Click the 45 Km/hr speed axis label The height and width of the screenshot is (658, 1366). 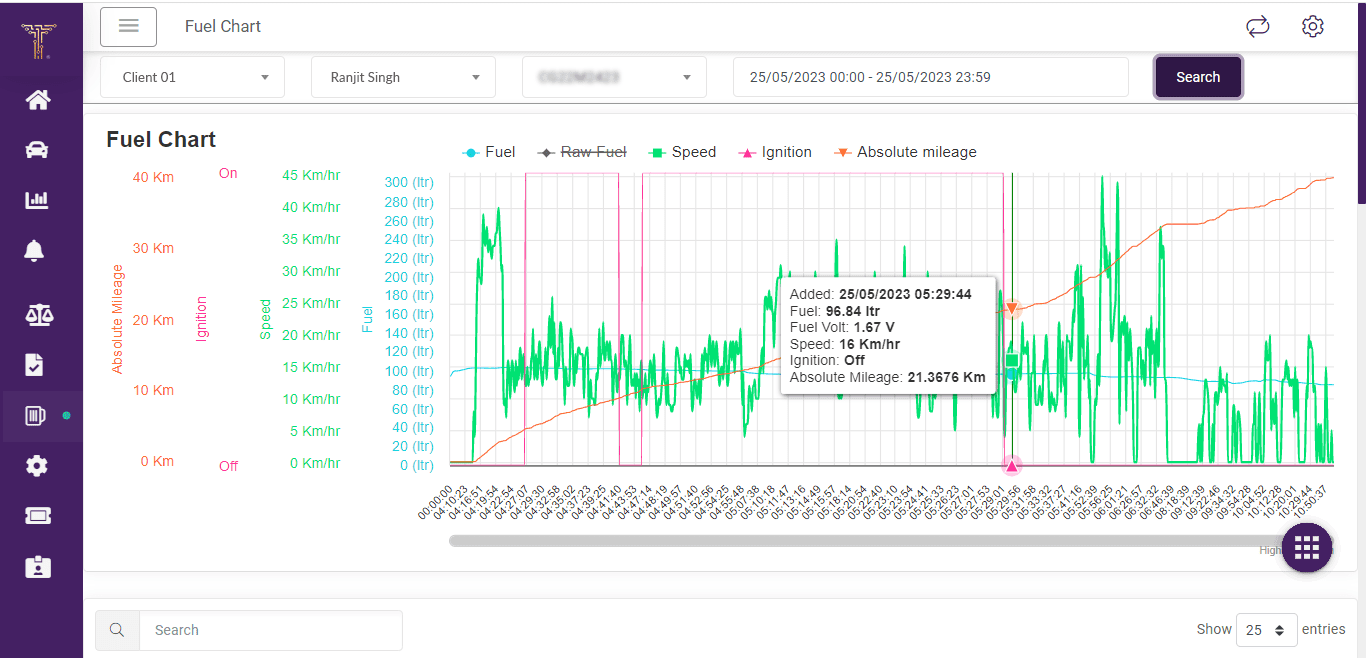(311, 175)
